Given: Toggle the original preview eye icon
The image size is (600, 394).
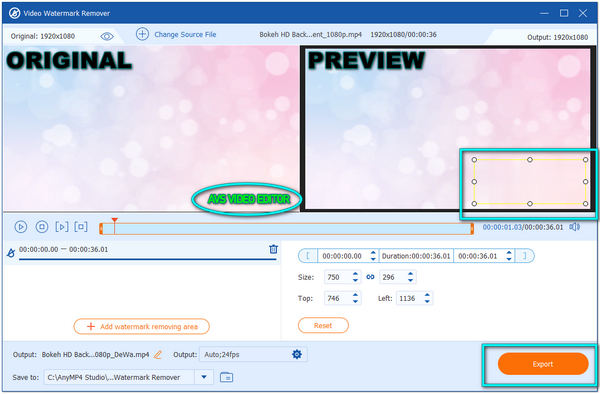Looking at the screenshot, I should pos(107,36).
